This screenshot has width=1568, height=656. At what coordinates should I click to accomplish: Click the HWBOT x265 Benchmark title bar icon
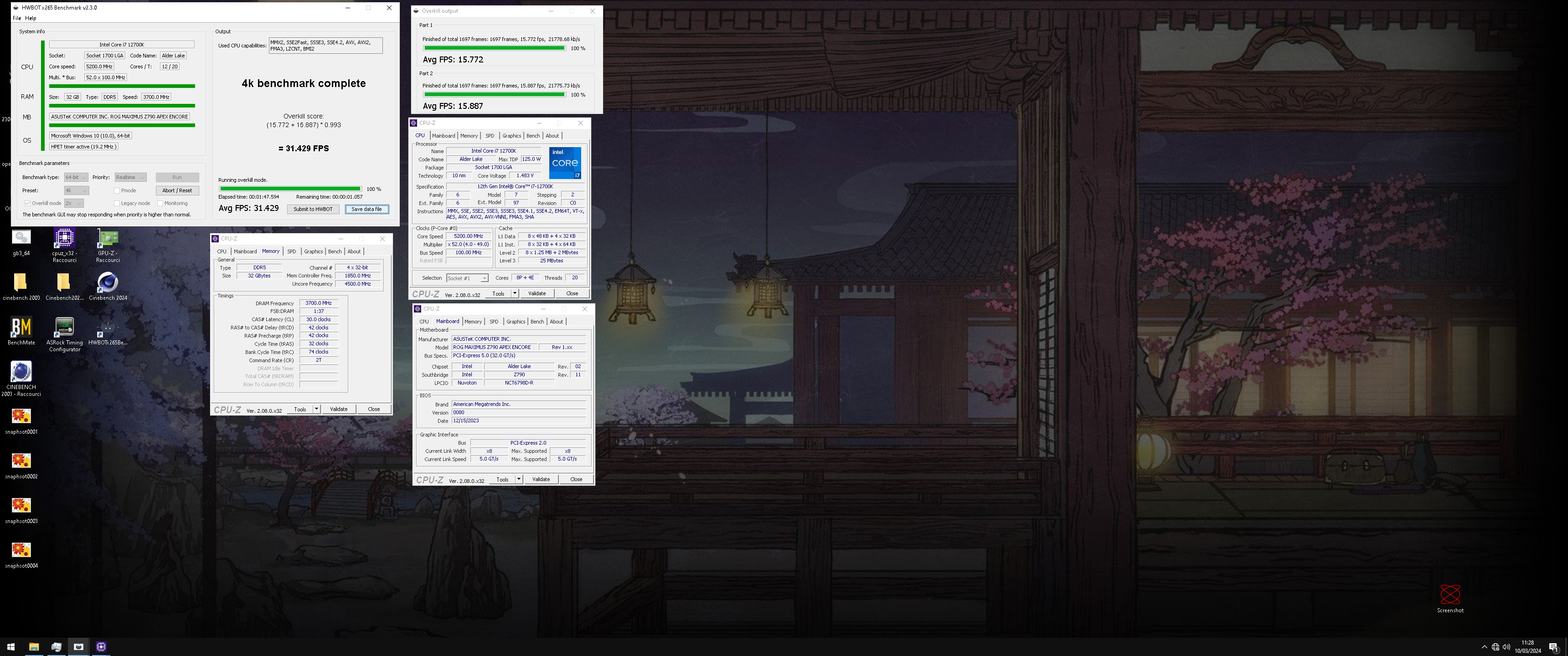pyautogui.click(x=16, y=8)
